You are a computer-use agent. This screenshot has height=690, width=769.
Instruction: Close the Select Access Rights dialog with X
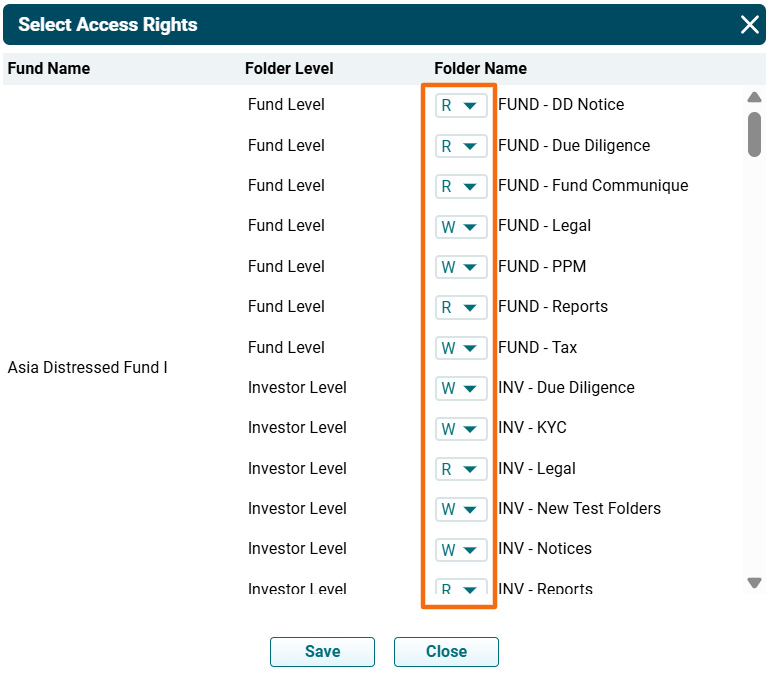coord(749,25)
